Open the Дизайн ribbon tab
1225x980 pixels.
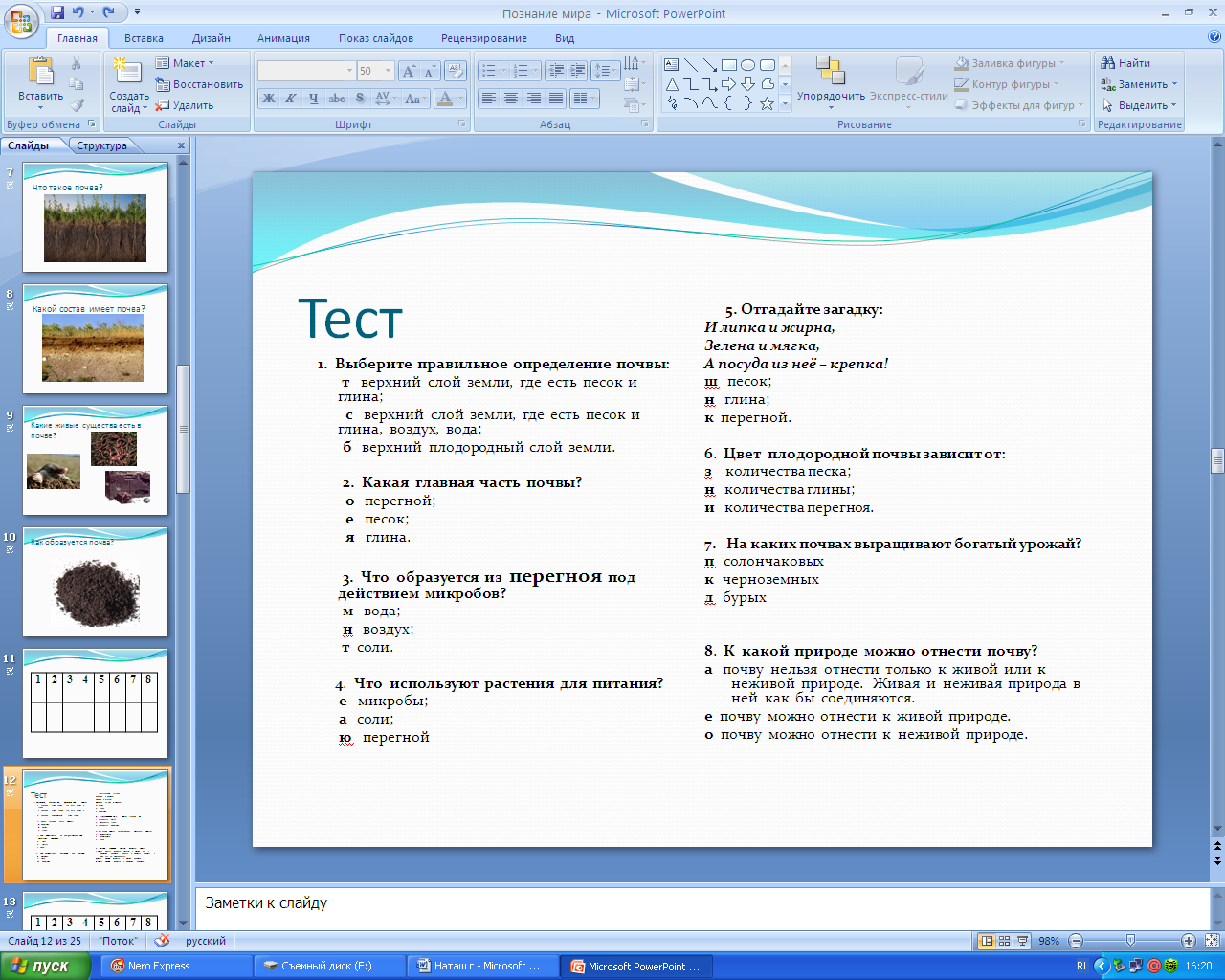[211, 38]
